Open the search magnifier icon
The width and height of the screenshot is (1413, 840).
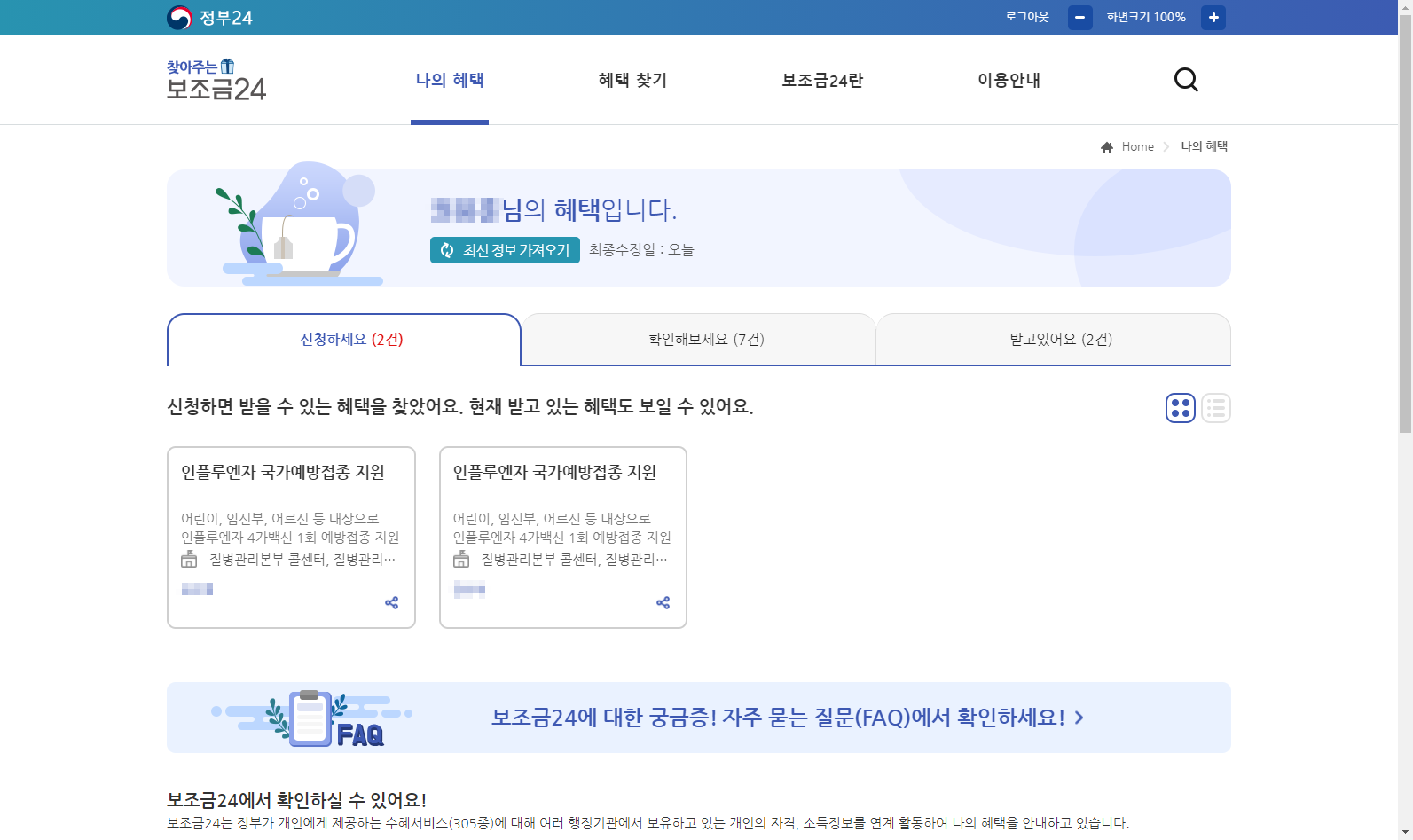click(x=1186, y=80)
